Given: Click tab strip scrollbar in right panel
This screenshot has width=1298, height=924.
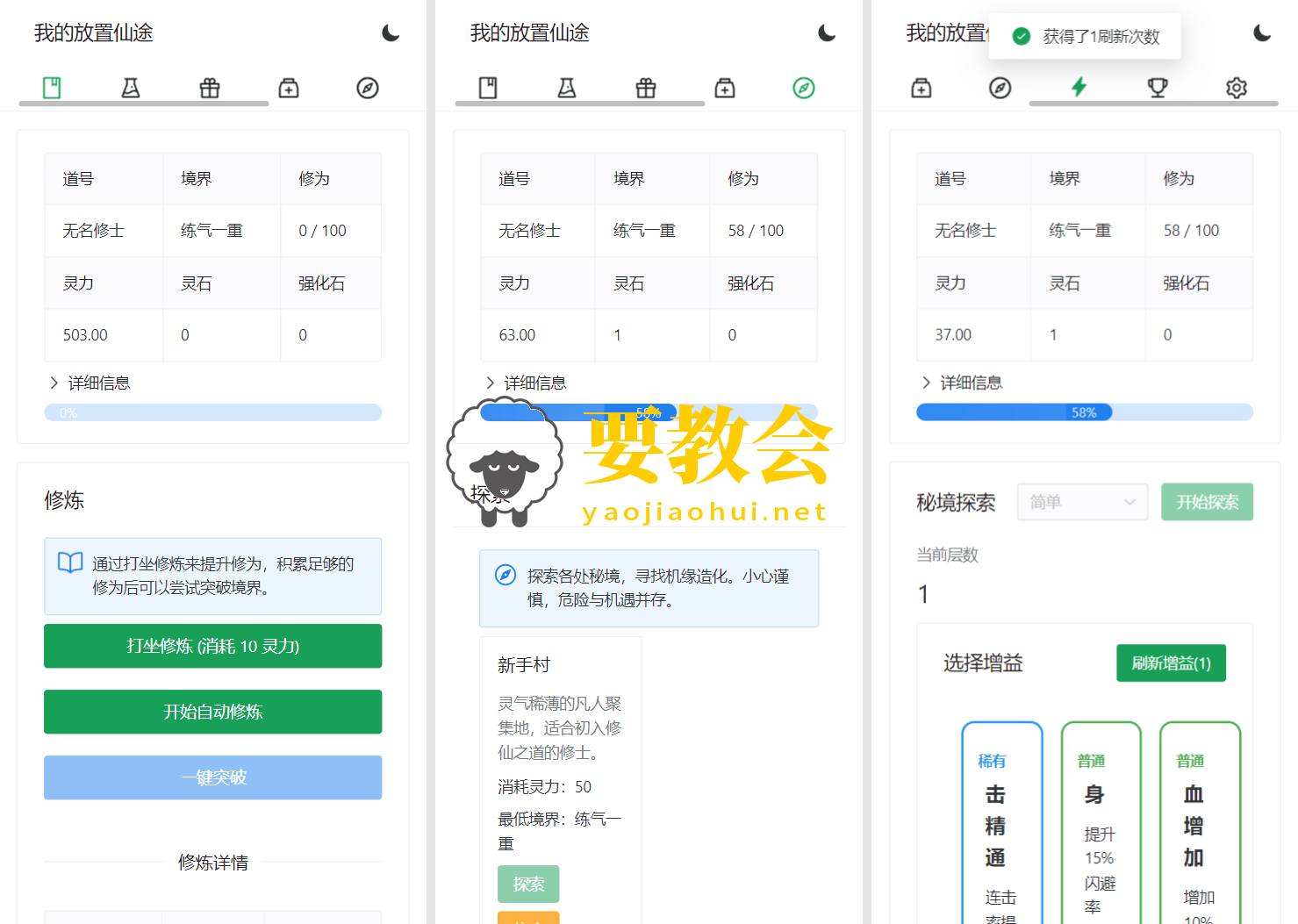Looking at the screenshot, I should 1154,104.
